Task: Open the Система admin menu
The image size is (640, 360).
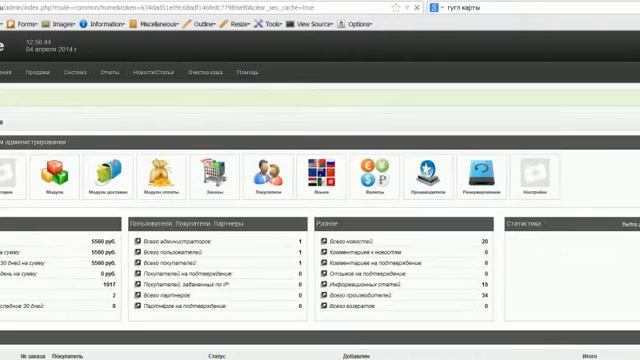Action: coord(75,72)
